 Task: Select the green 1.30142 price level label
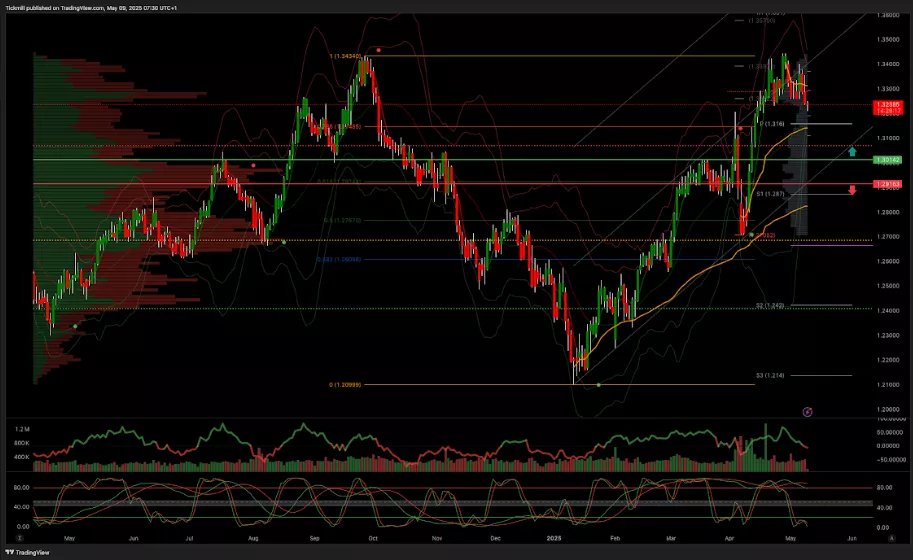click(887, 160)
